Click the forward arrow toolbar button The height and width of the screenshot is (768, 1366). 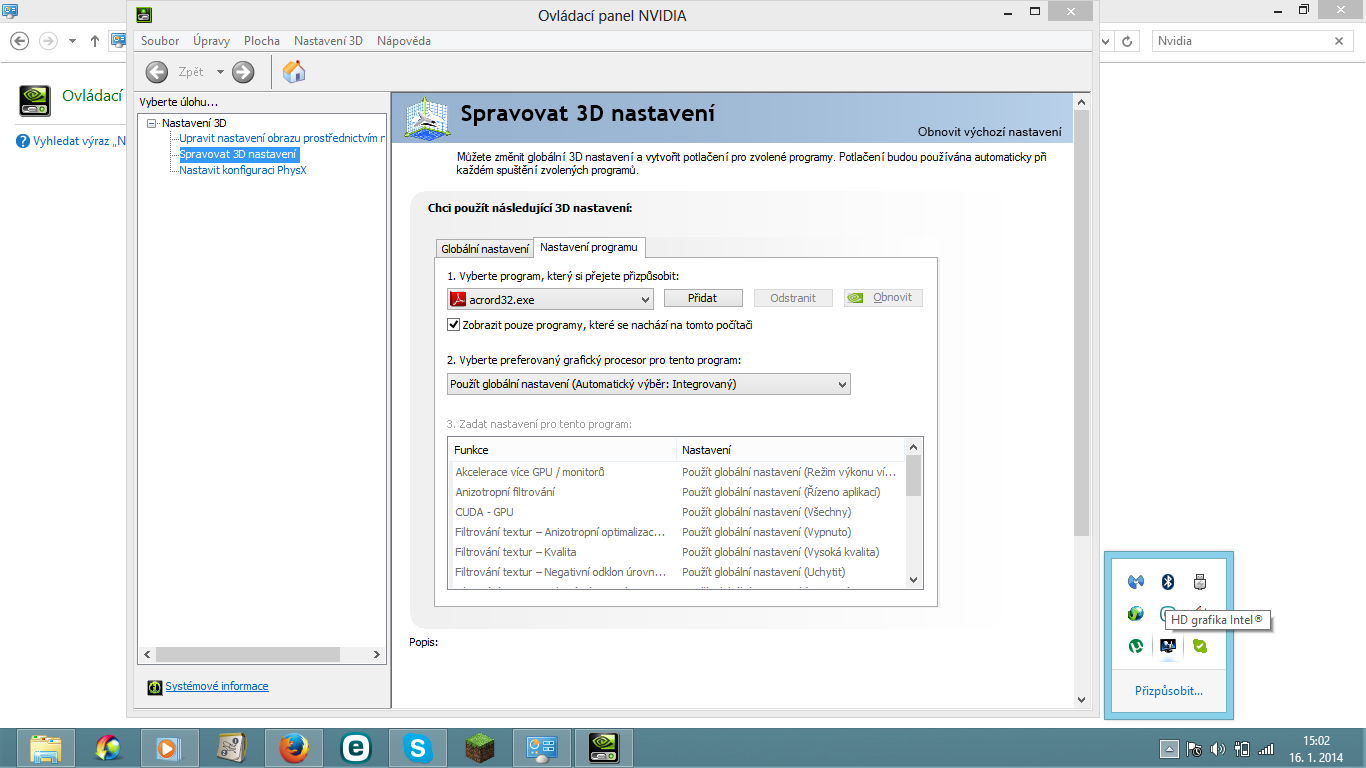(x=243, y=72)
